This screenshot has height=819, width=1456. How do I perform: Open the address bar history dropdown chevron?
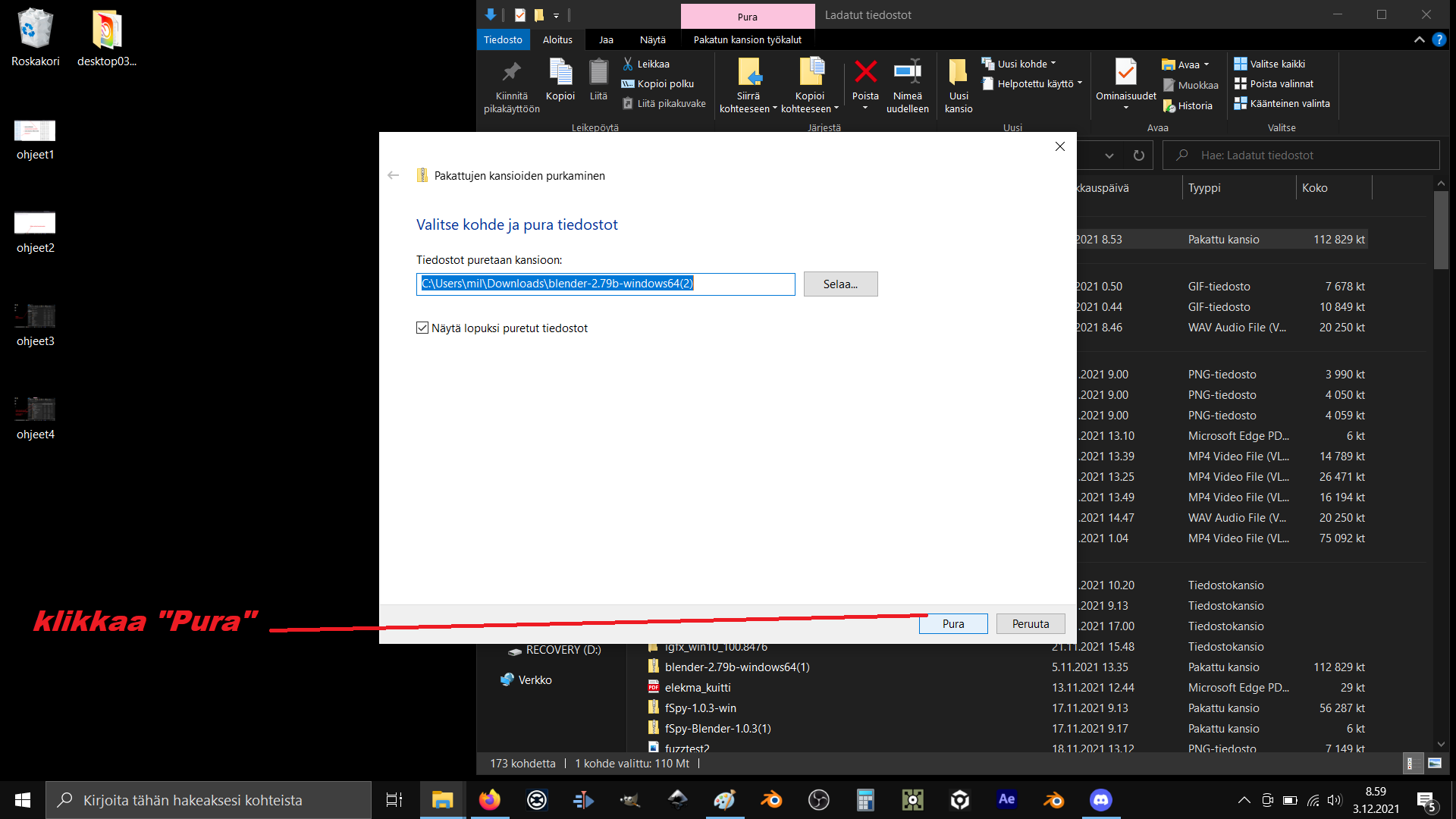point(1109,155)
